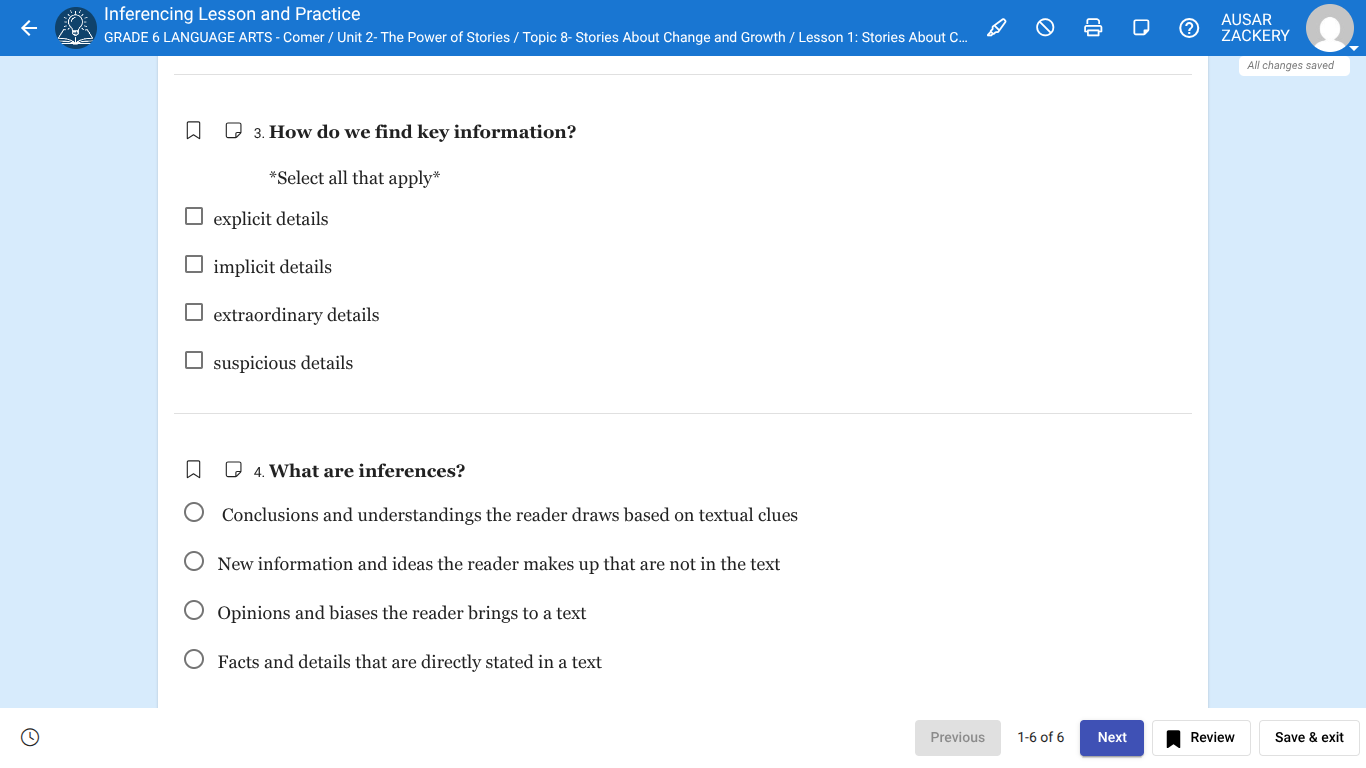Select 'Facts and details that are directly stated' option

coord(193,658)
